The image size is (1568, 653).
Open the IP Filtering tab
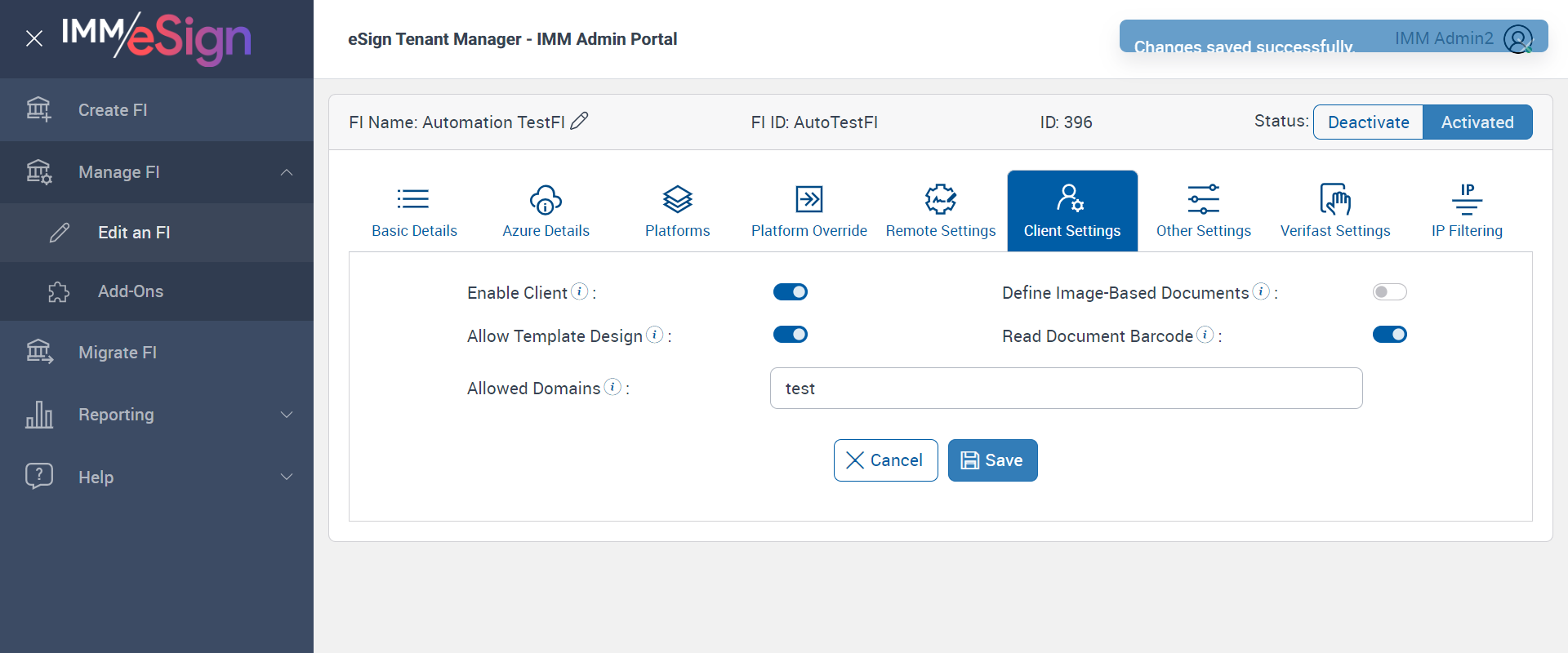[x=1467, y=211]
